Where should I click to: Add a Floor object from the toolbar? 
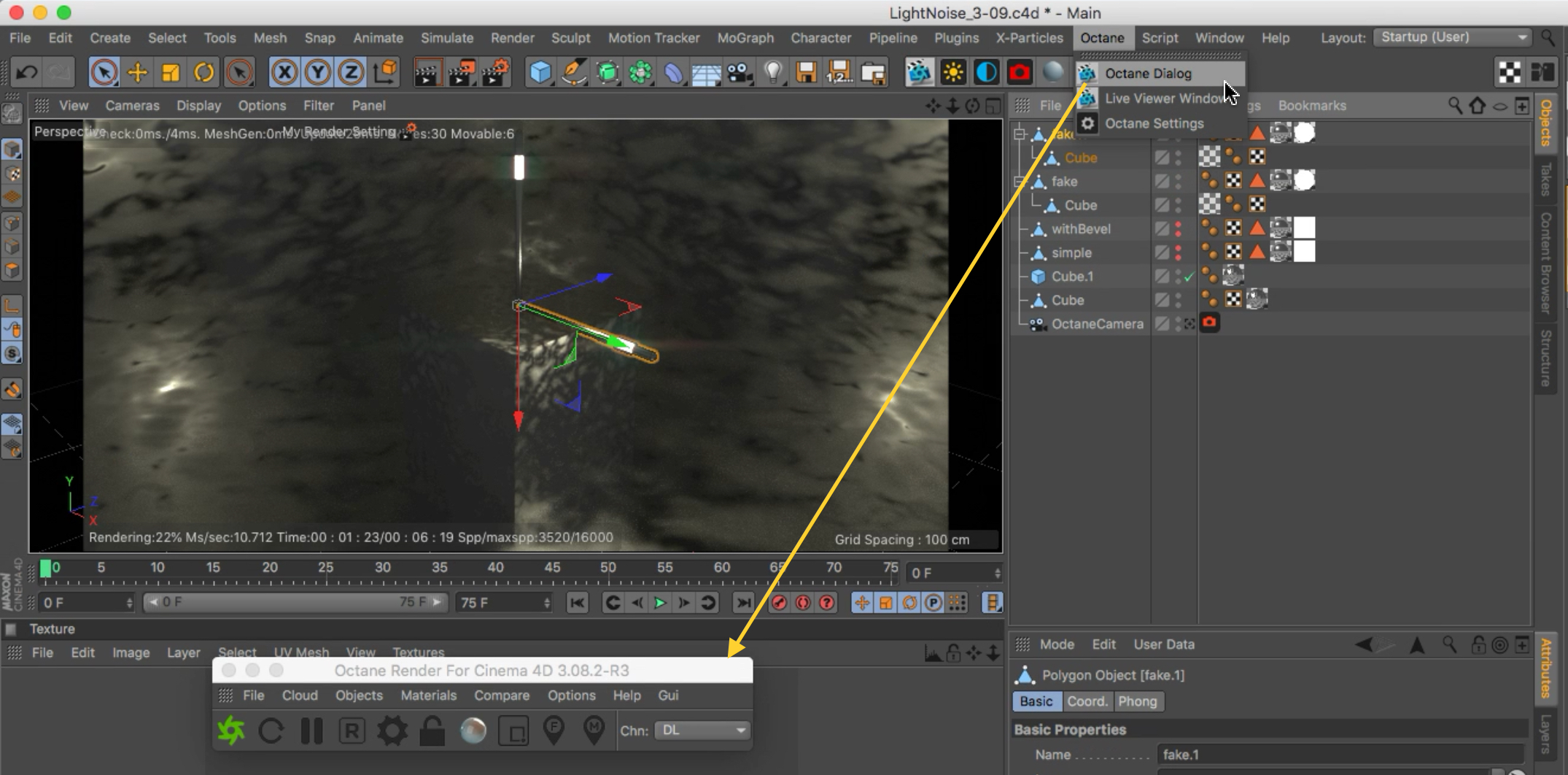pos(706,72)
